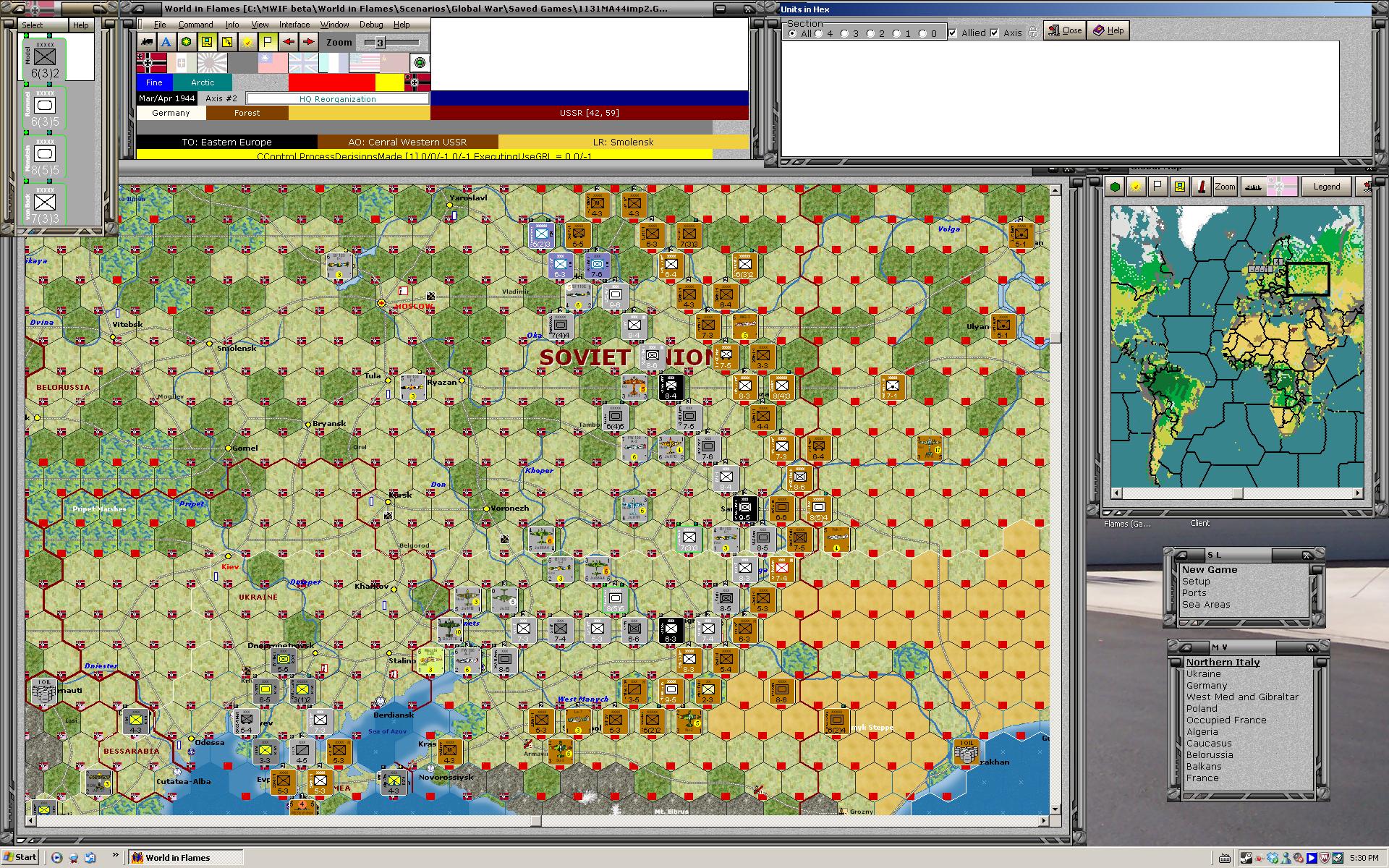Click the train/rail toolbar icon

(147, 42)
